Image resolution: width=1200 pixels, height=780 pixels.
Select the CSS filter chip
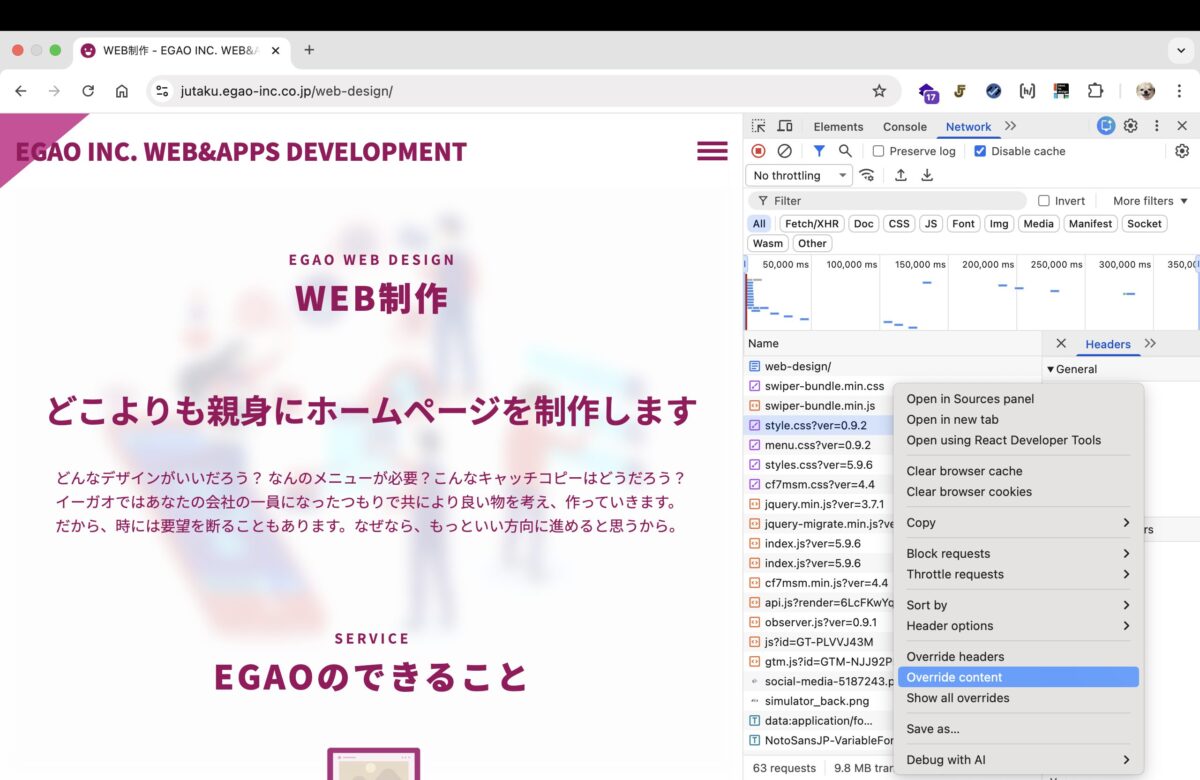point(899,224)
